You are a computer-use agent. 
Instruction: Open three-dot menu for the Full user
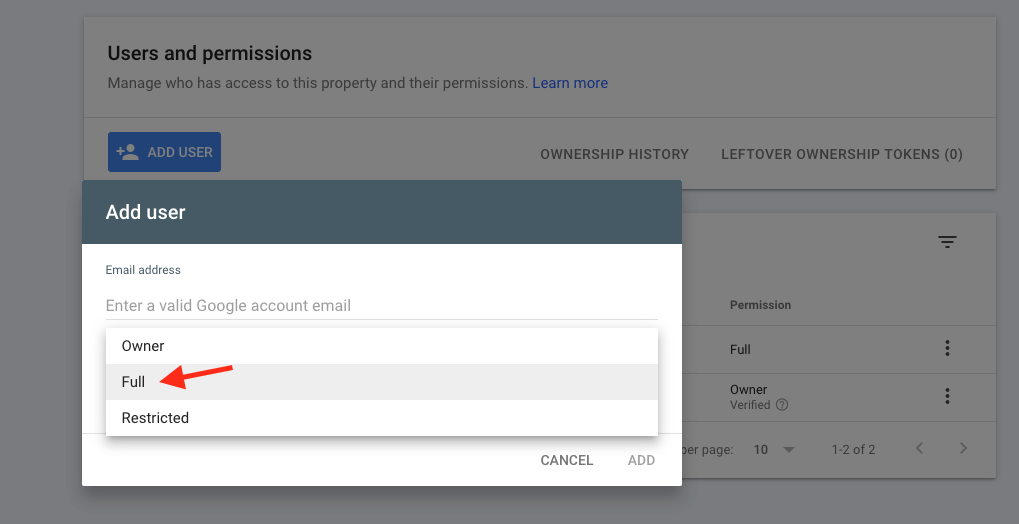pos(947,348)
